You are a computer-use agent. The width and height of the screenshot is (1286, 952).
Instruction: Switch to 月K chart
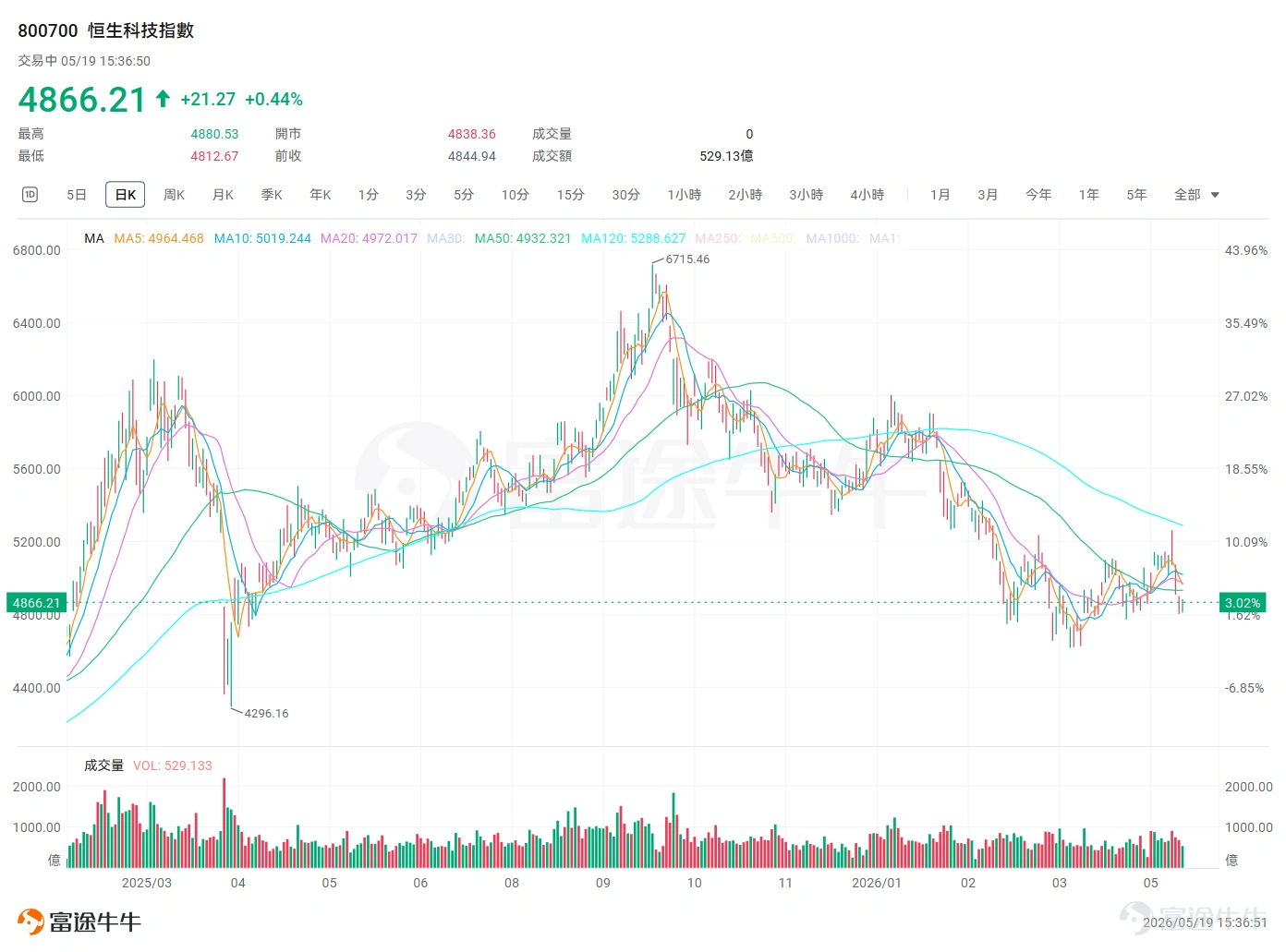[x=223, y=195]
